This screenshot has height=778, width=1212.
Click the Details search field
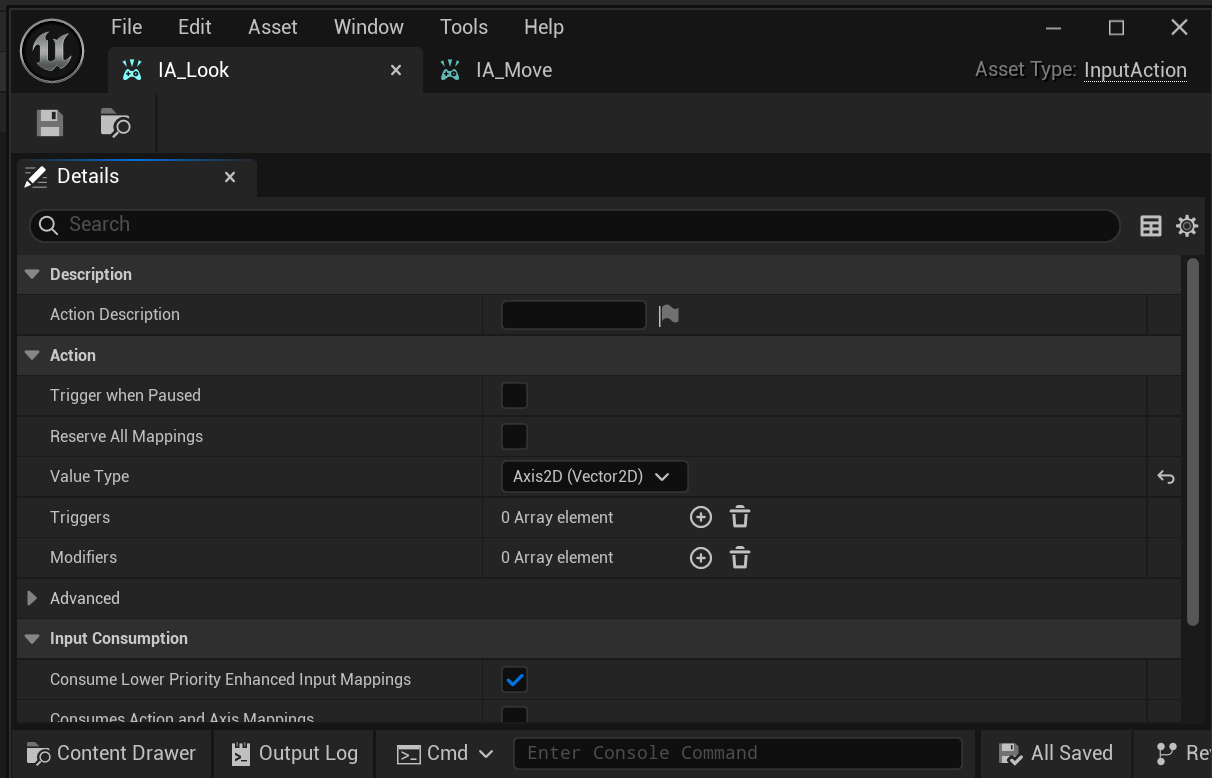574,225
